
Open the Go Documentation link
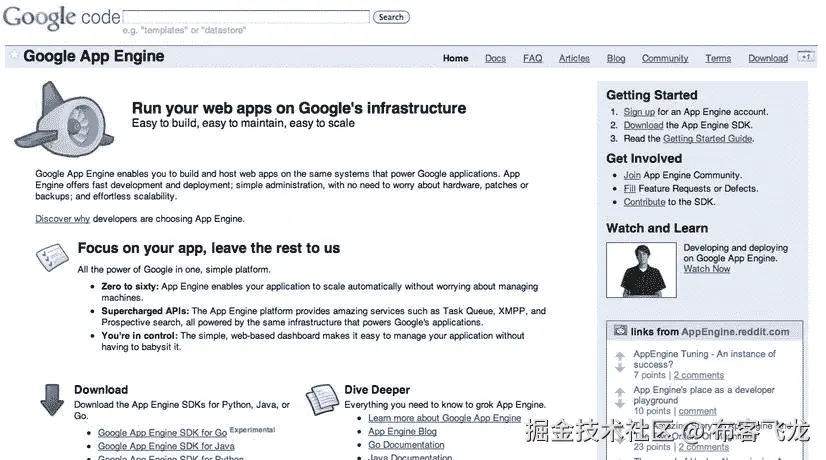pyautogui.click(x=406, y=445)
